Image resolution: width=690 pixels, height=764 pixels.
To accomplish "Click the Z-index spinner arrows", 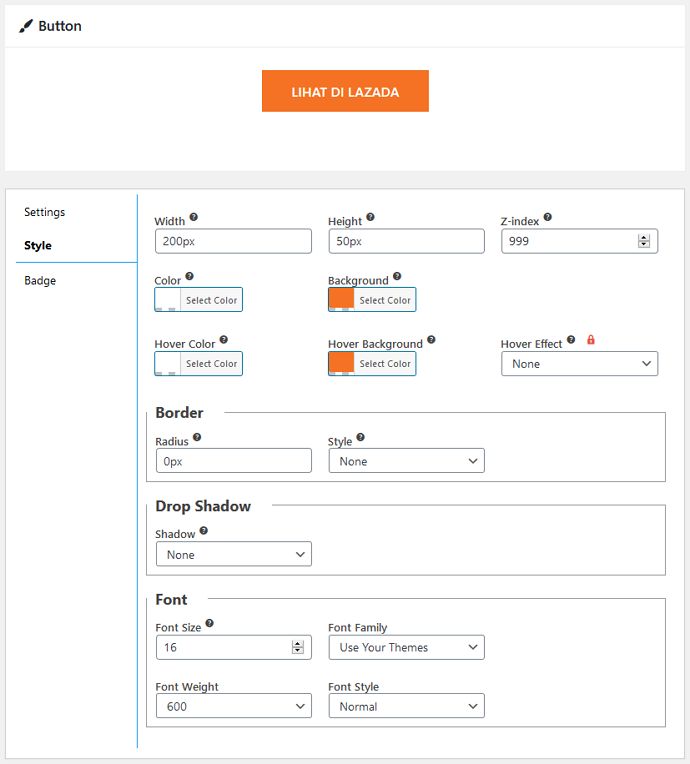I will 644,241.
